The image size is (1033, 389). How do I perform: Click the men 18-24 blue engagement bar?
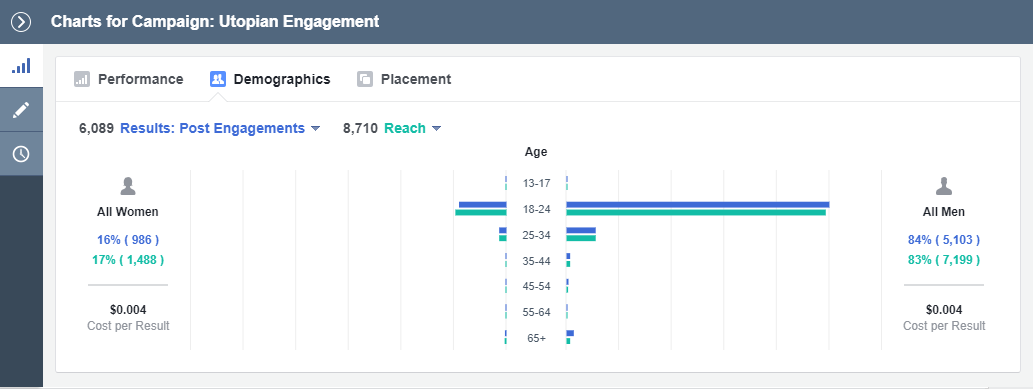pos(698,205)
